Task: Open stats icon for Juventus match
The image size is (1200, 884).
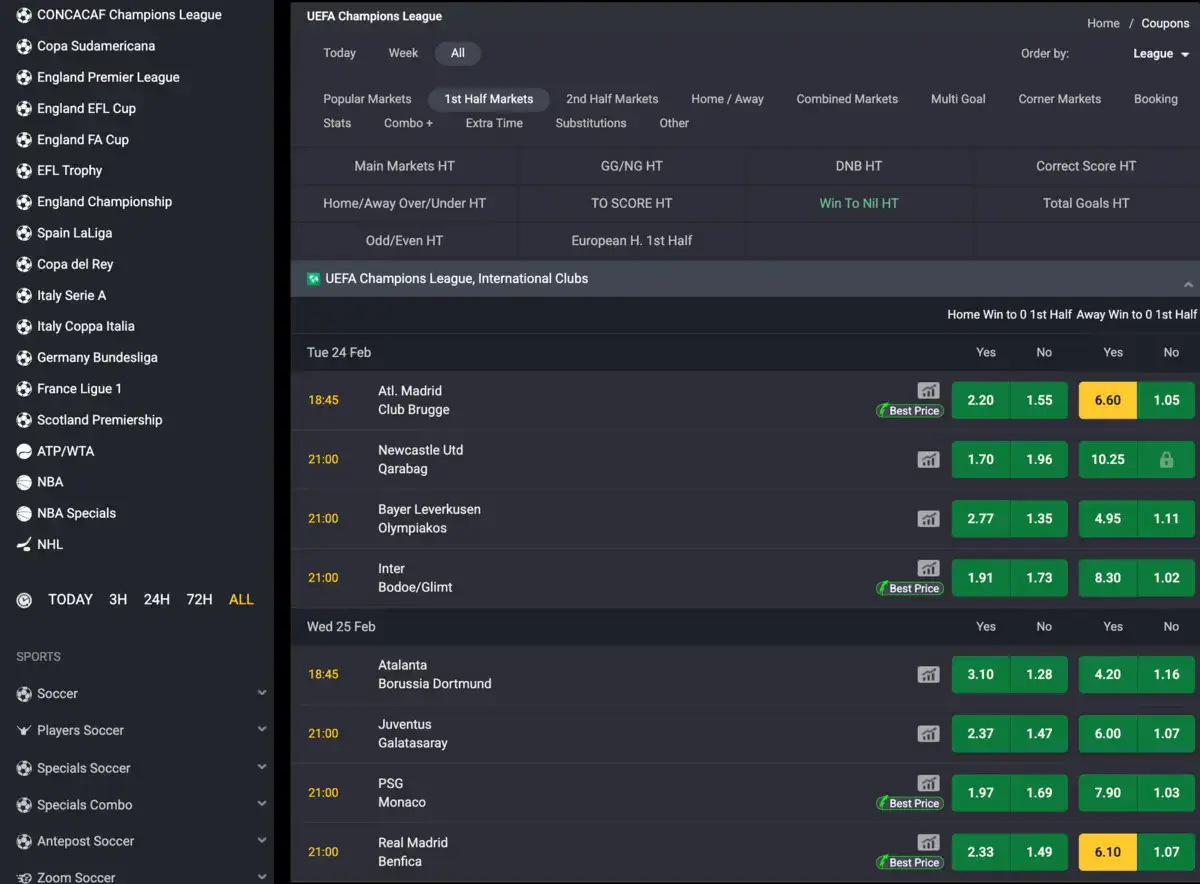Action: [929, 734]
